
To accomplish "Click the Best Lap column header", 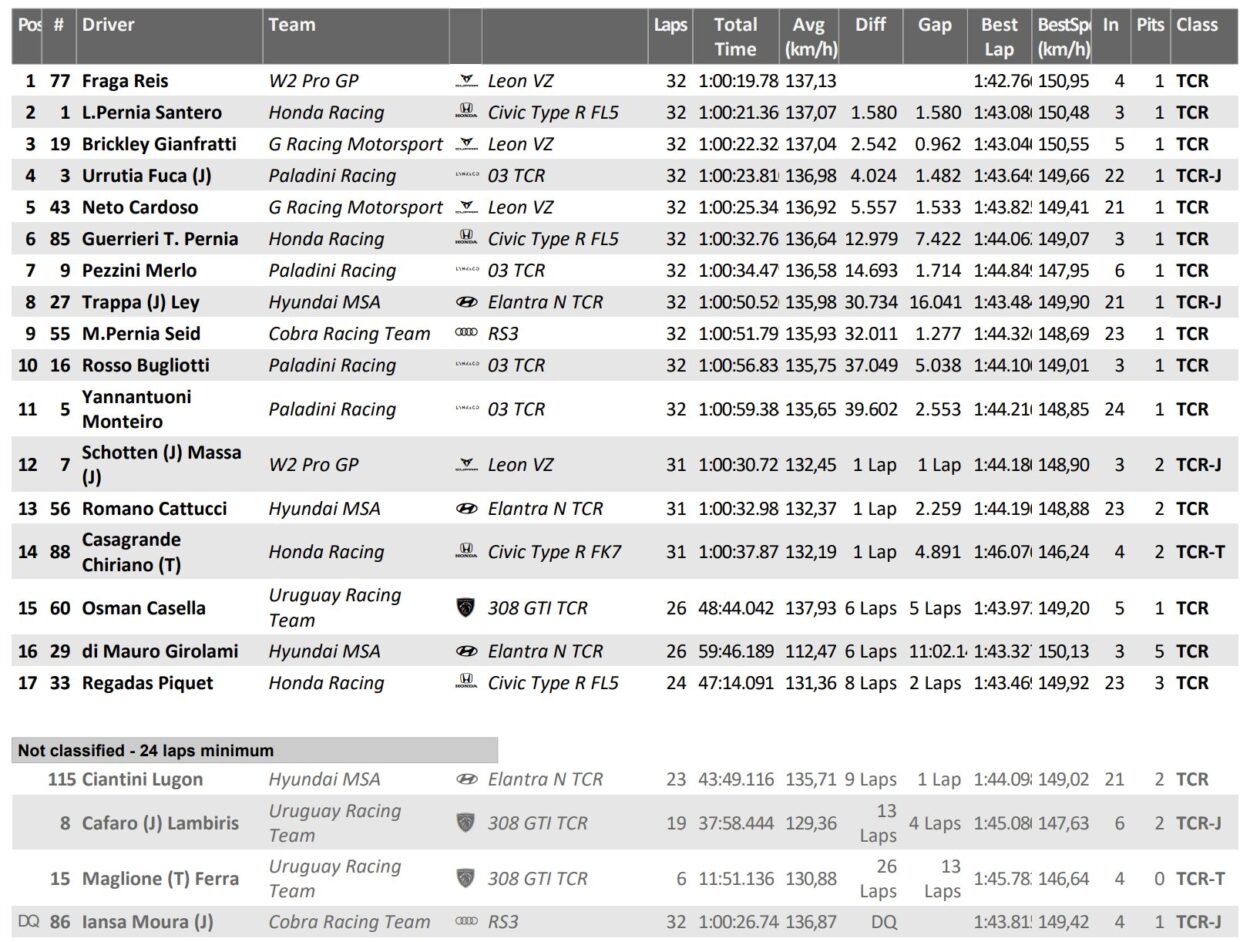I will (x=999, y=37).
